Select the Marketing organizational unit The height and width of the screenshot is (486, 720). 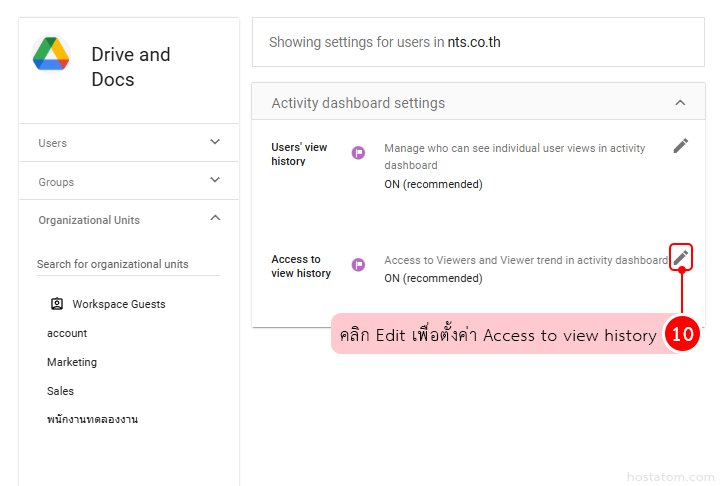click(72, 362)
